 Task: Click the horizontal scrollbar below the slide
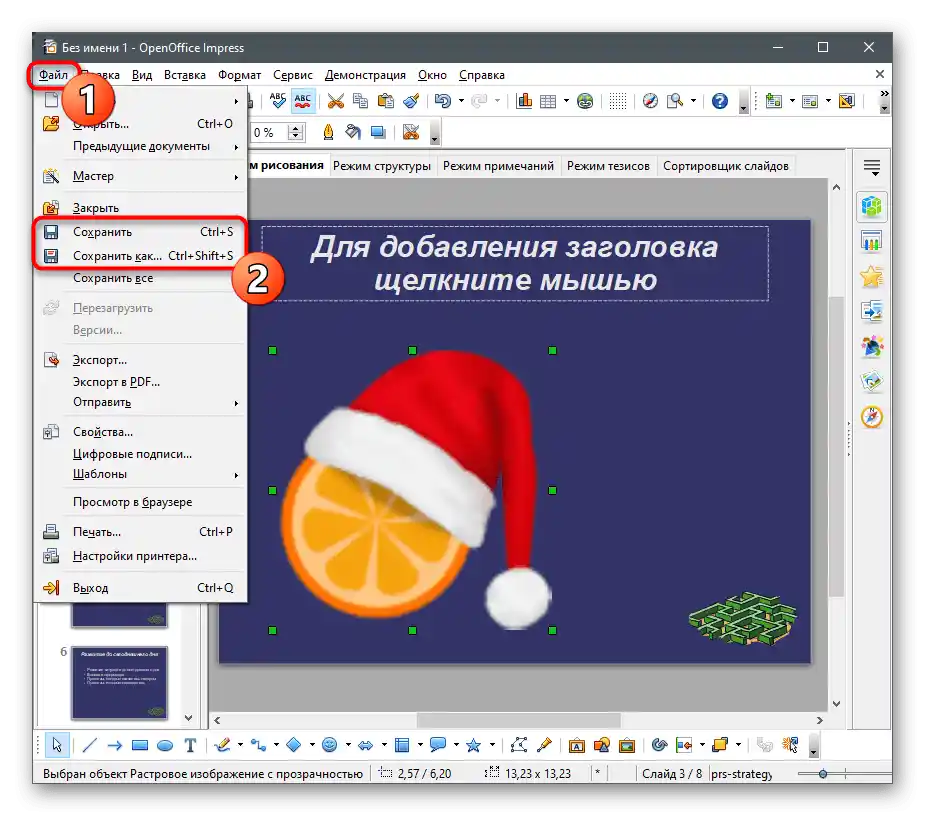click(x=519, y=720)
